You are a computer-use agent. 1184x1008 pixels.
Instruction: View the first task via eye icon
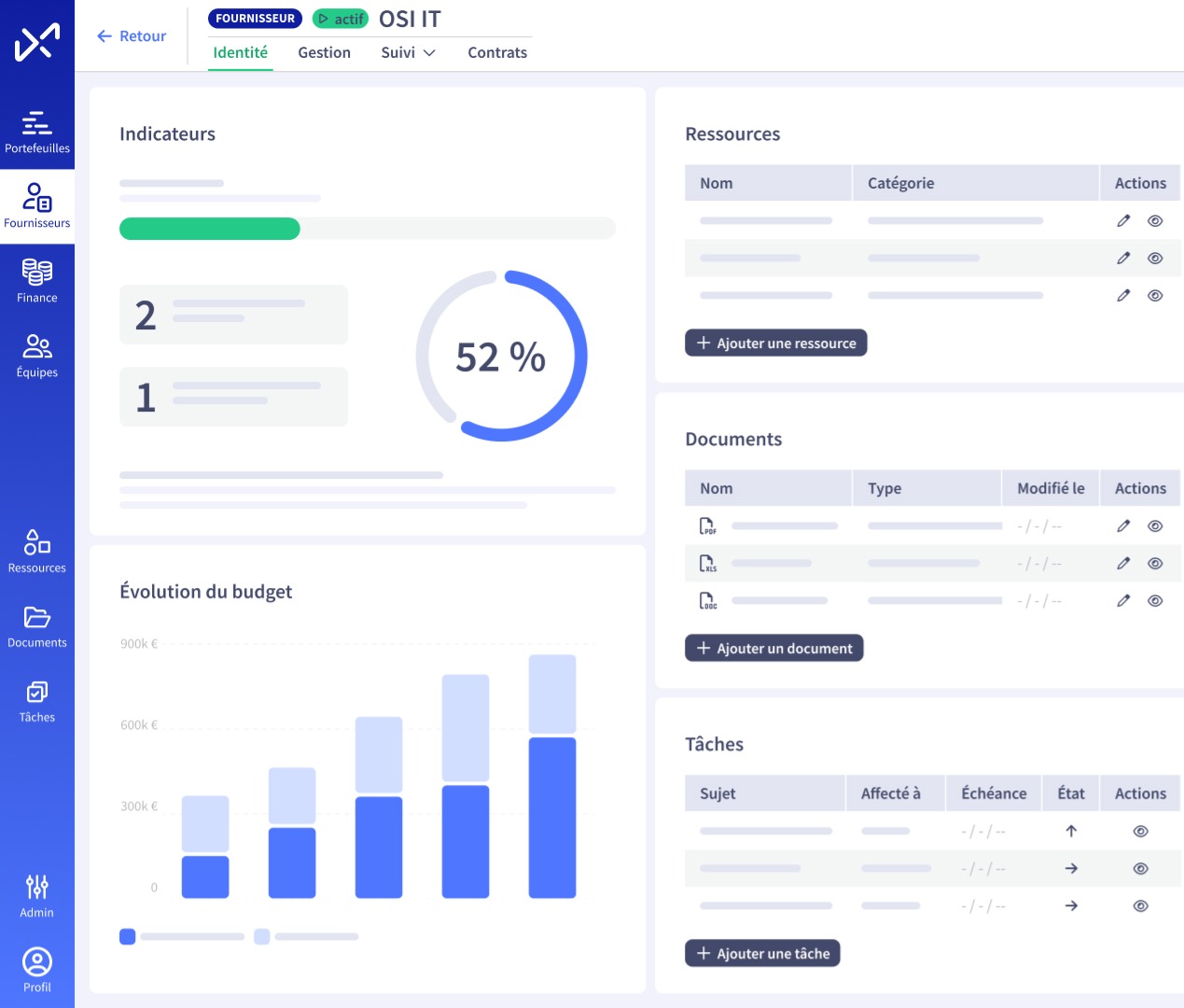coord(1140,832)
